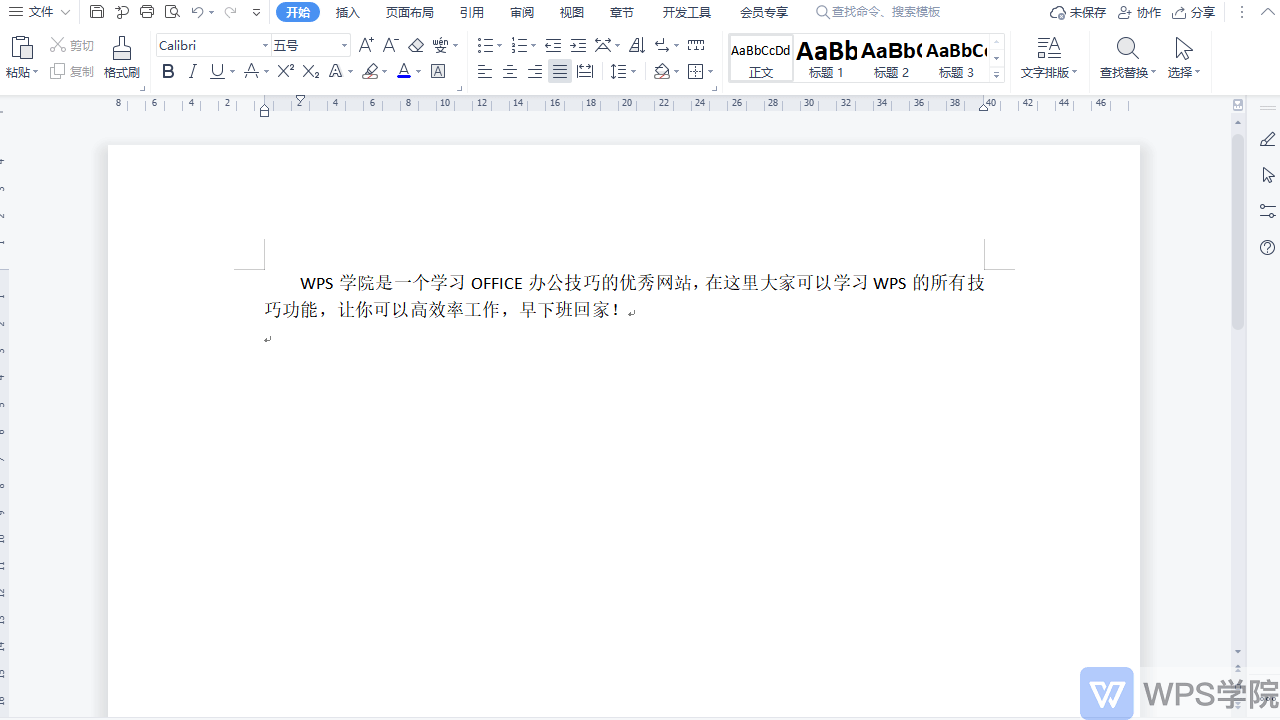Increase font size with A+ icon

(366, 45)
